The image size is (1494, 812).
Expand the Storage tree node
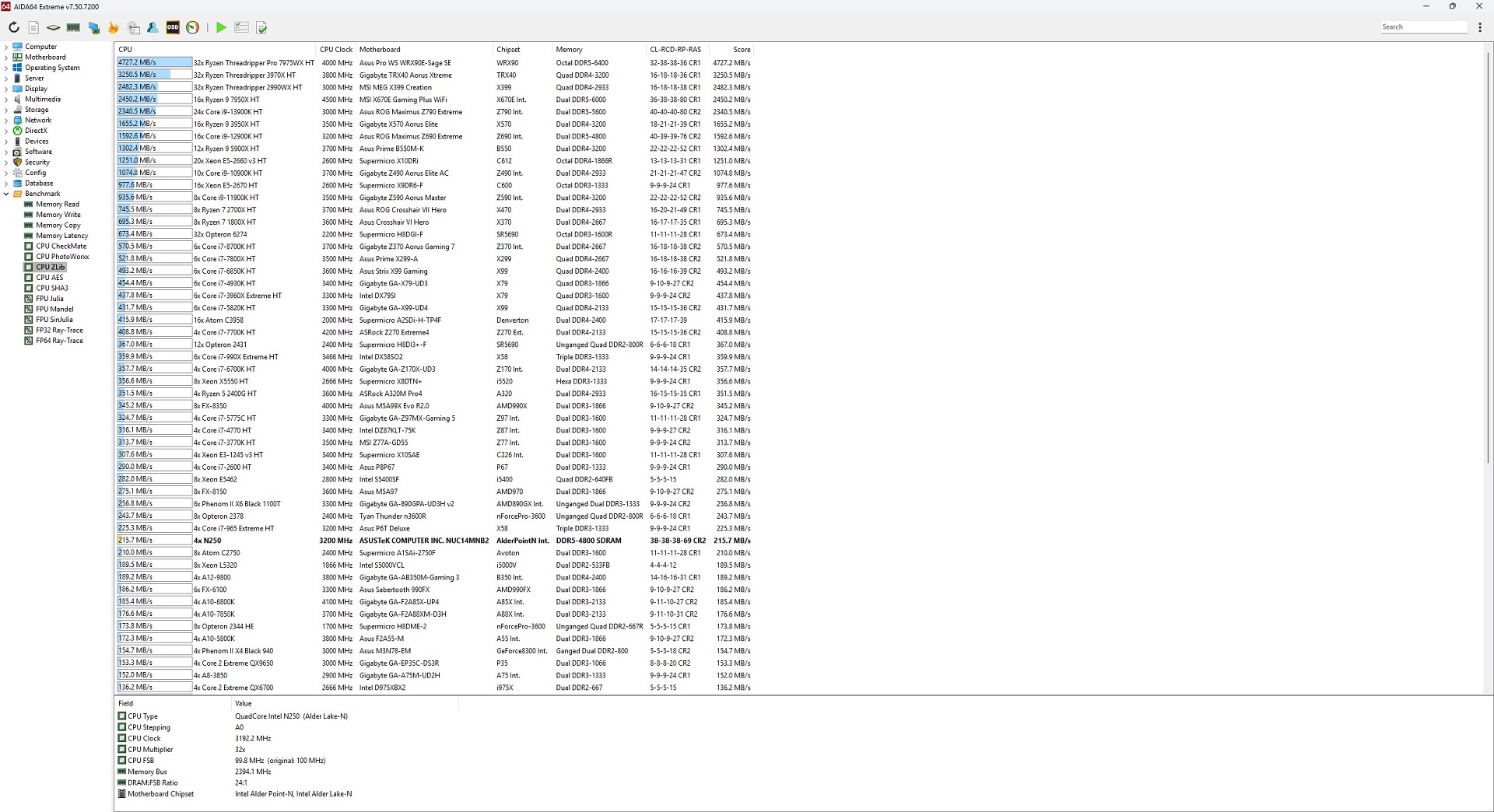pos(6,110)
